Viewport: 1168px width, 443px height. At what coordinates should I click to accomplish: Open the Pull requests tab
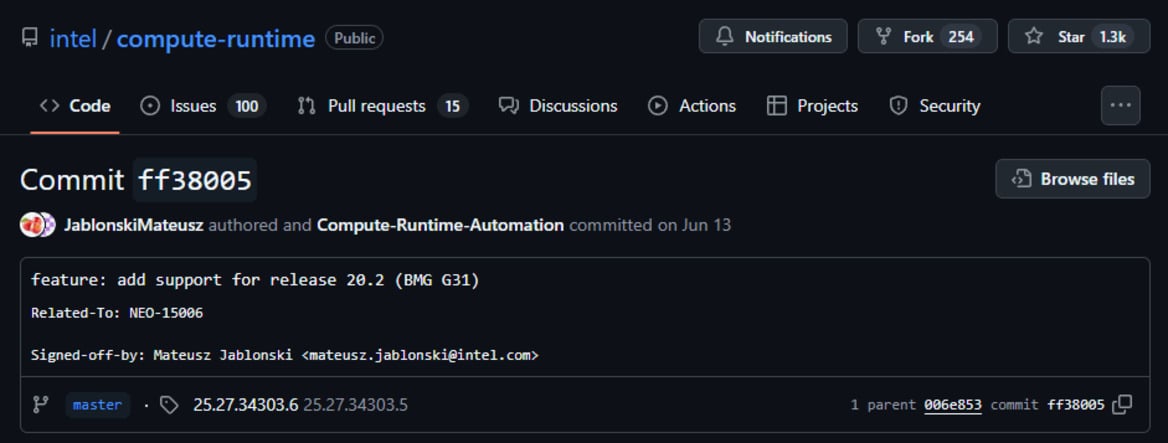[x=383, y=106]
